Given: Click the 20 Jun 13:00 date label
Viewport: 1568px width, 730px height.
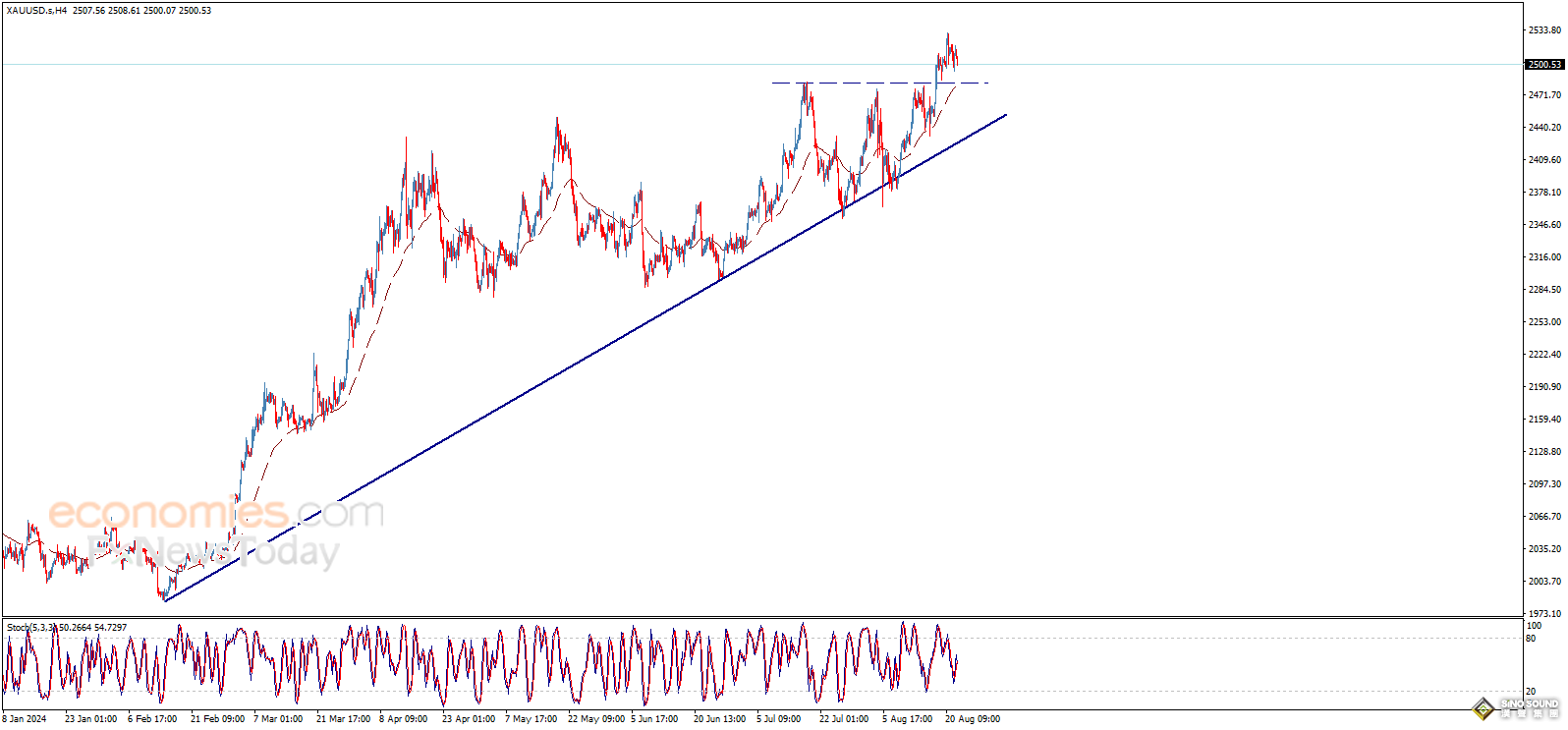Looking at the screenshot, I should [x=720, y=719].
